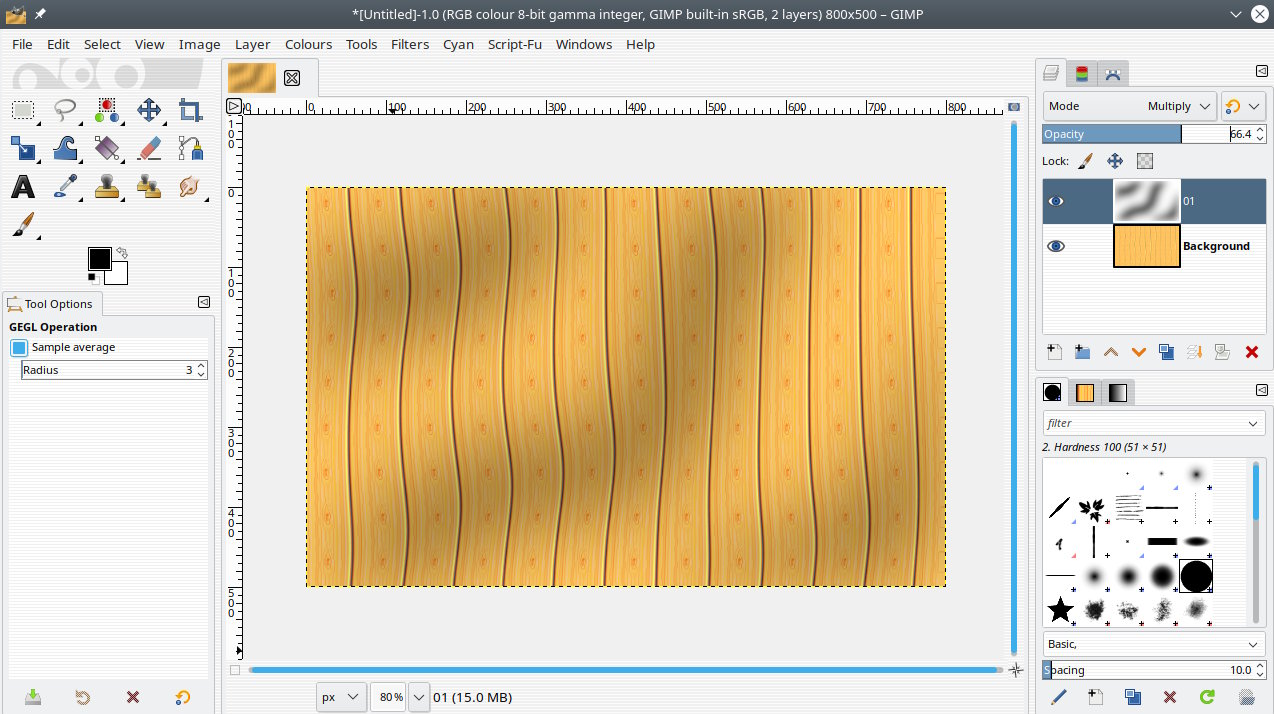Create a new layer
This screenshot has width=1274, height=714.
tap(1054, 352)
